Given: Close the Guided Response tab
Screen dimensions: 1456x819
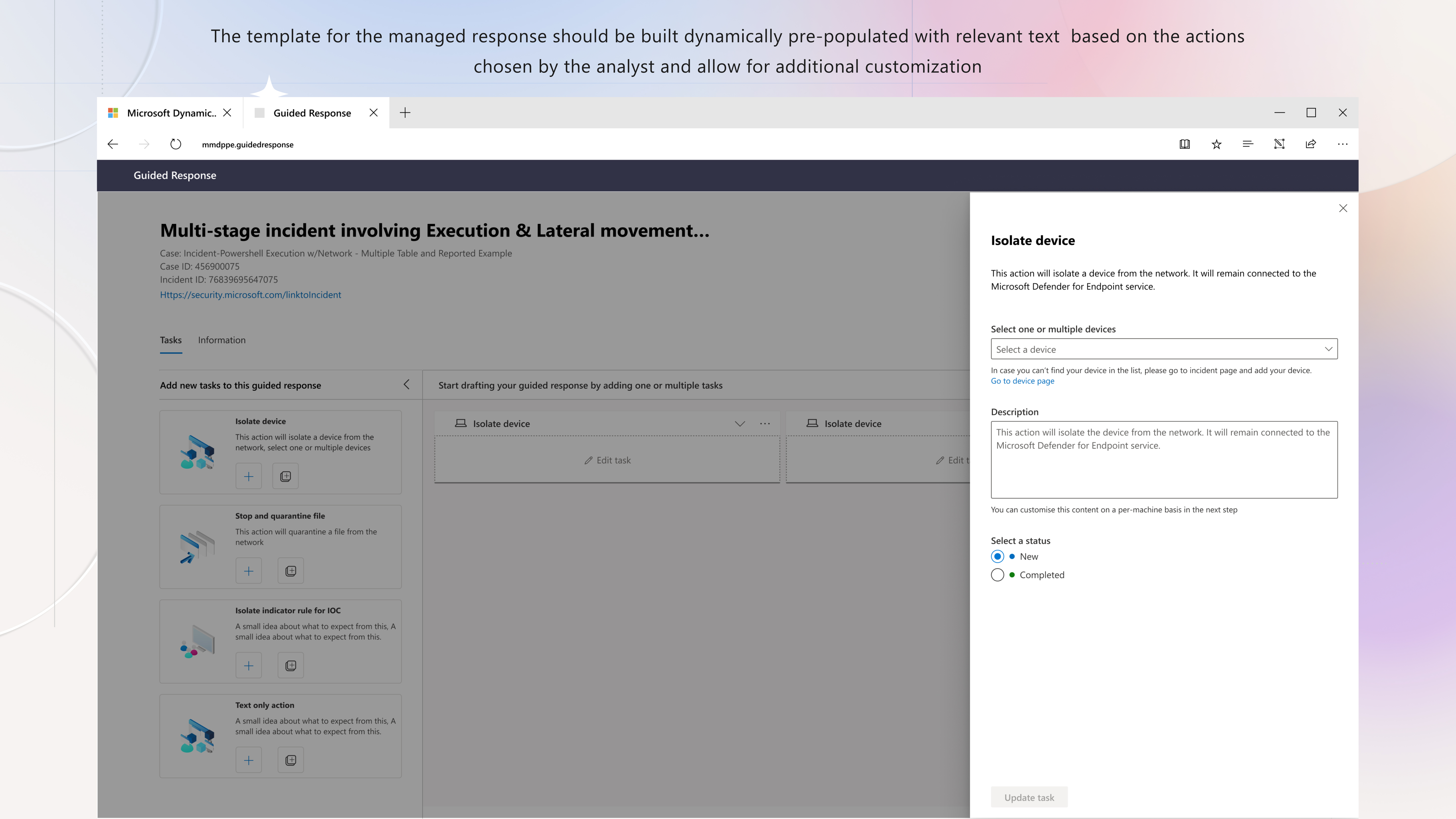Looking at the screenshot, I should click(374, 112).
